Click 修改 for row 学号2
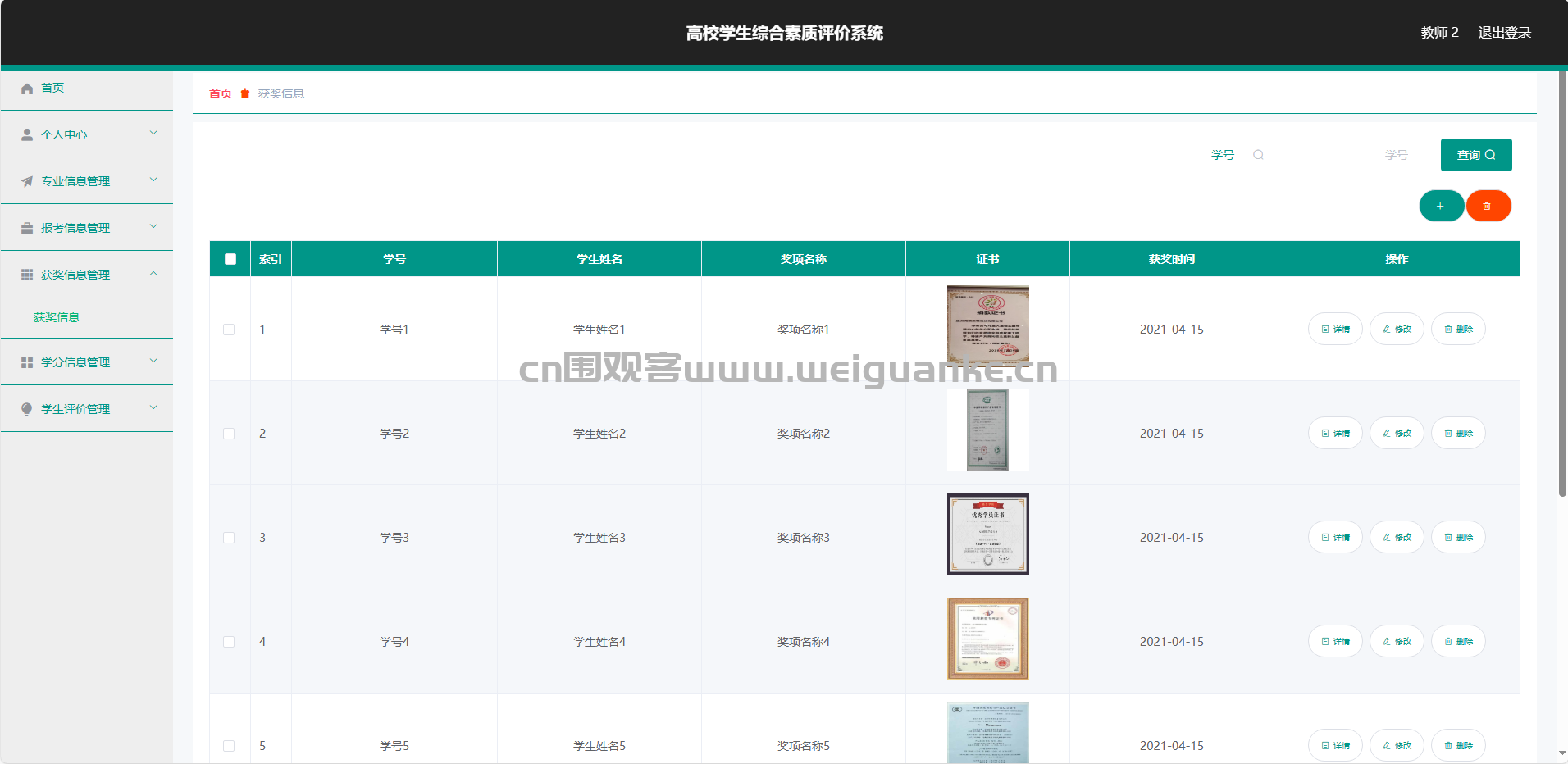The height and width of the screenshot is (764, 1568). tap(1397, 434)
